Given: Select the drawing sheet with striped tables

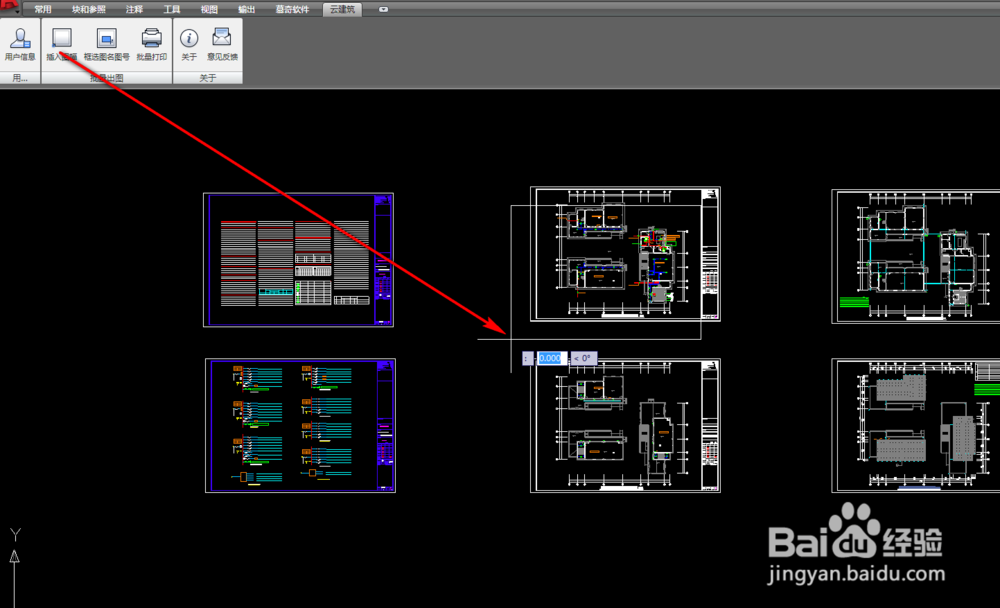Looking at the screenshot, I should pos(298,260).
